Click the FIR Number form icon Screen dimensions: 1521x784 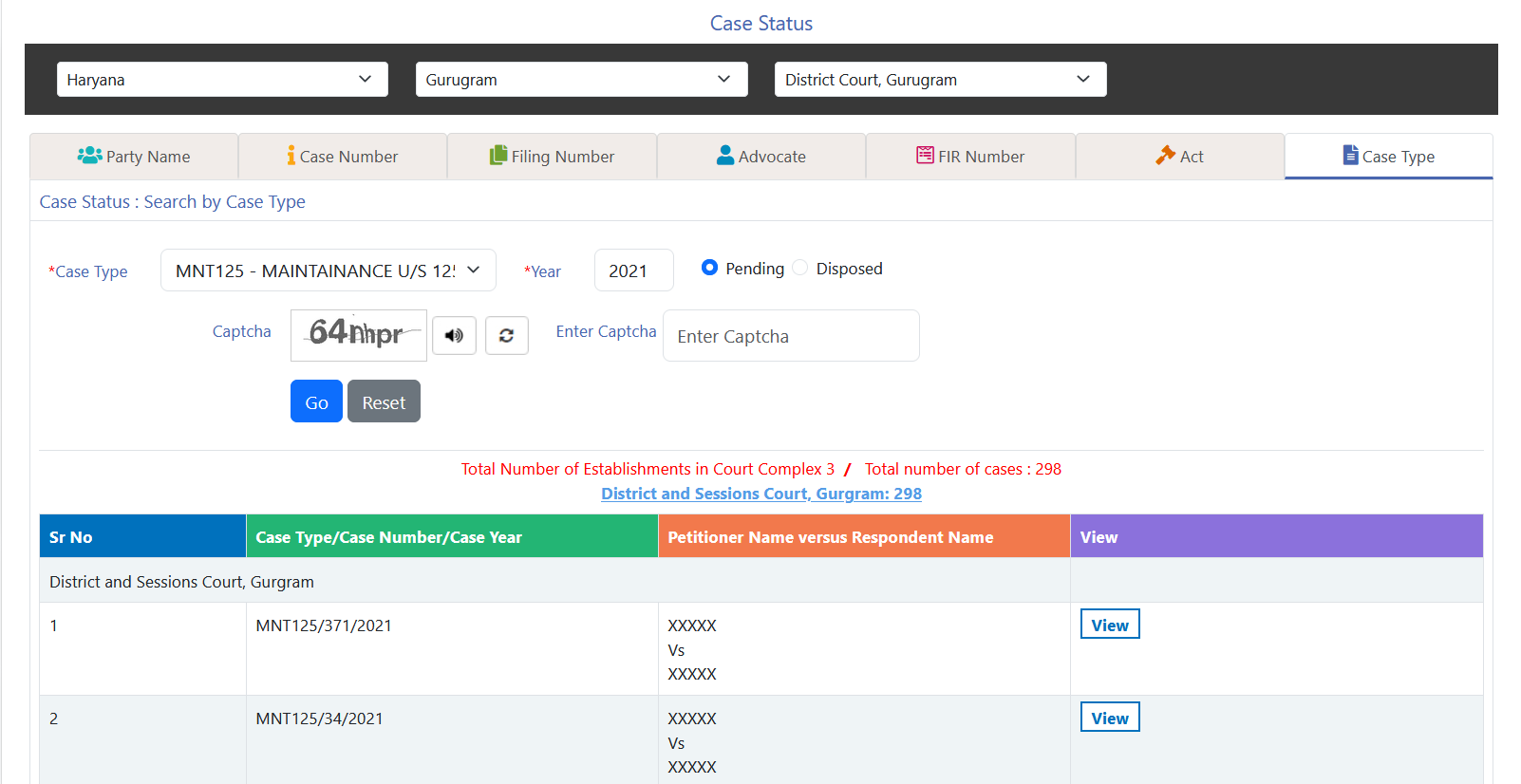[x=925, y=156]
